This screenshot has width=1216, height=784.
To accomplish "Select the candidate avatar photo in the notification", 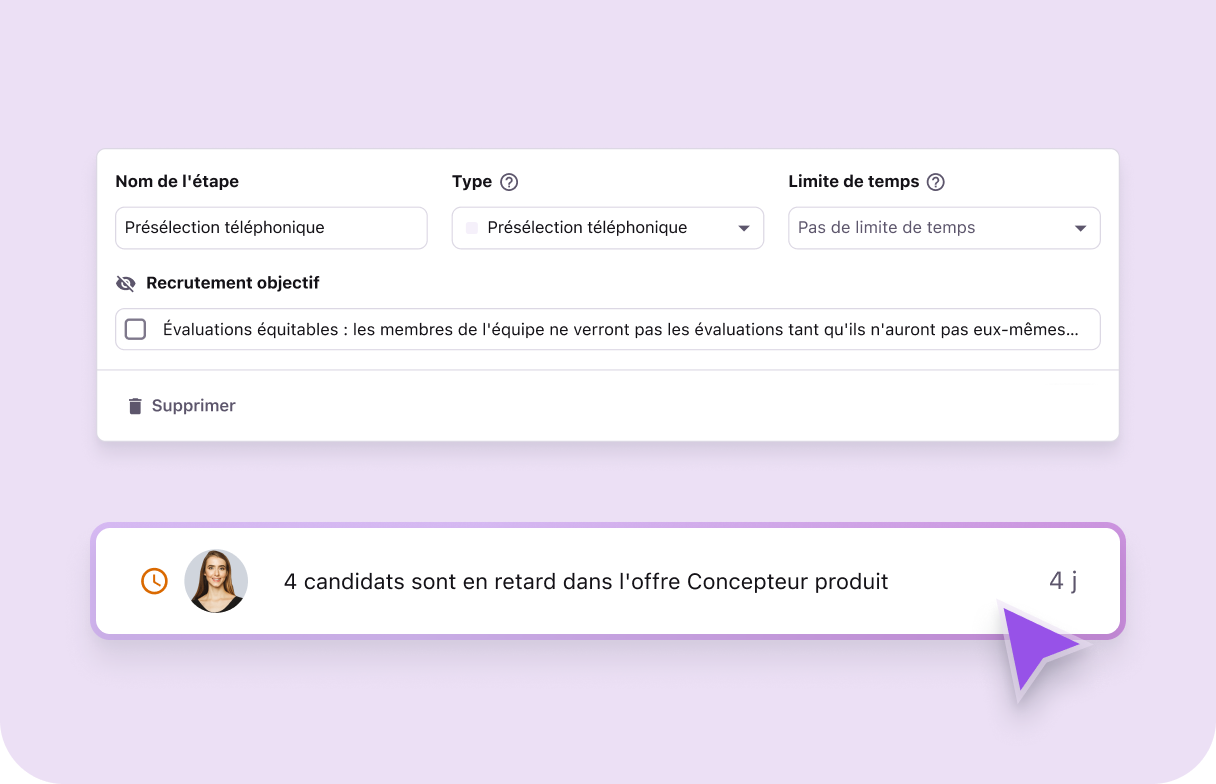I will click(x=216, y=580).
